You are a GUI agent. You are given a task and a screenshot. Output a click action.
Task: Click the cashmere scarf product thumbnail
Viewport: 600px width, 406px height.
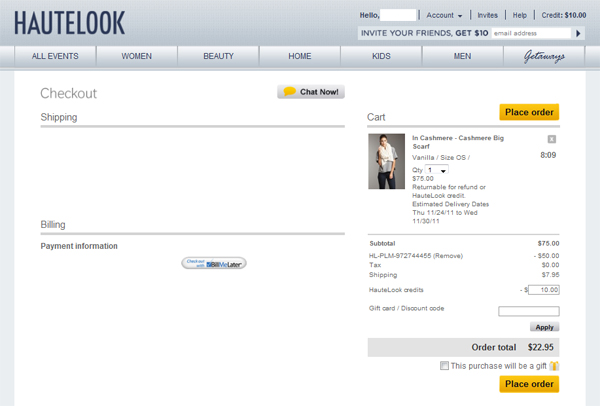point(386,161)
